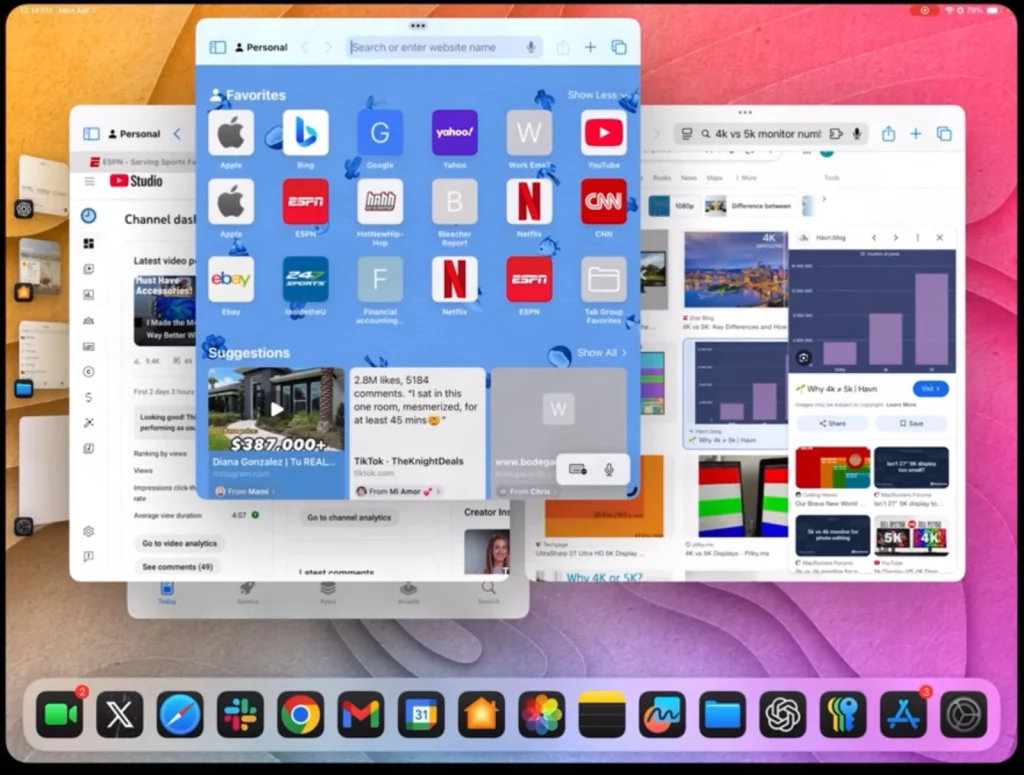
Task: Click 4k vs 5k monitor search field
Action: tap(771, 134)
